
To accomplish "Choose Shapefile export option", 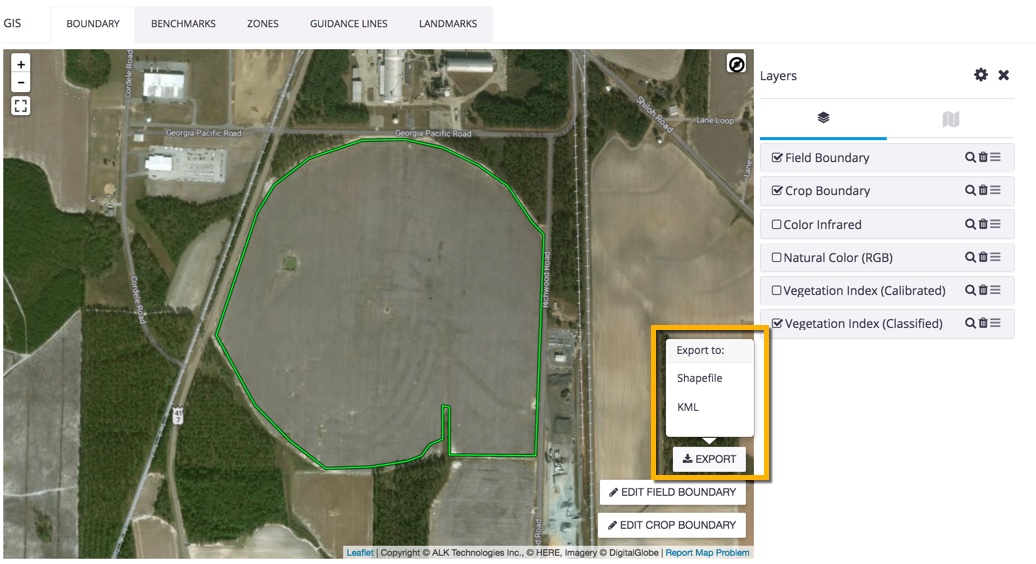I will tap(699, 378).
